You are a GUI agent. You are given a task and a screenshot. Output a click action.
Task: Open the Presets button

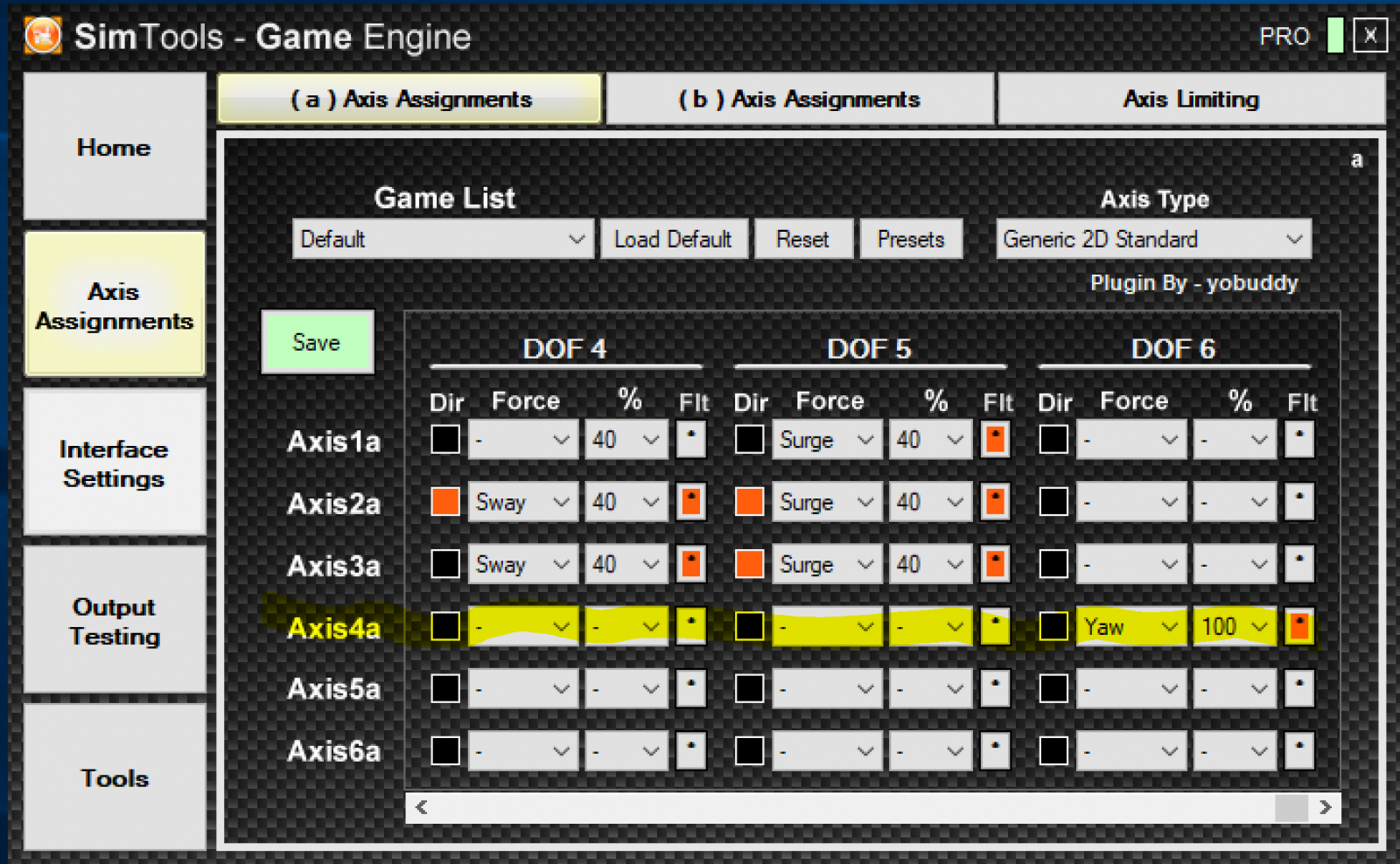click(911, 239)
